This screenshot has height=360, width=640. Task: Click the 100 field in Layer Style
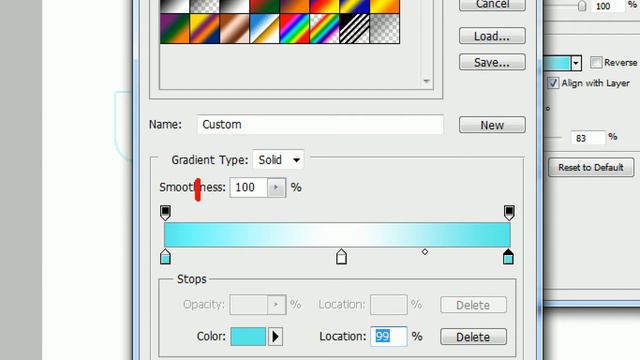(x=609, y=6)
